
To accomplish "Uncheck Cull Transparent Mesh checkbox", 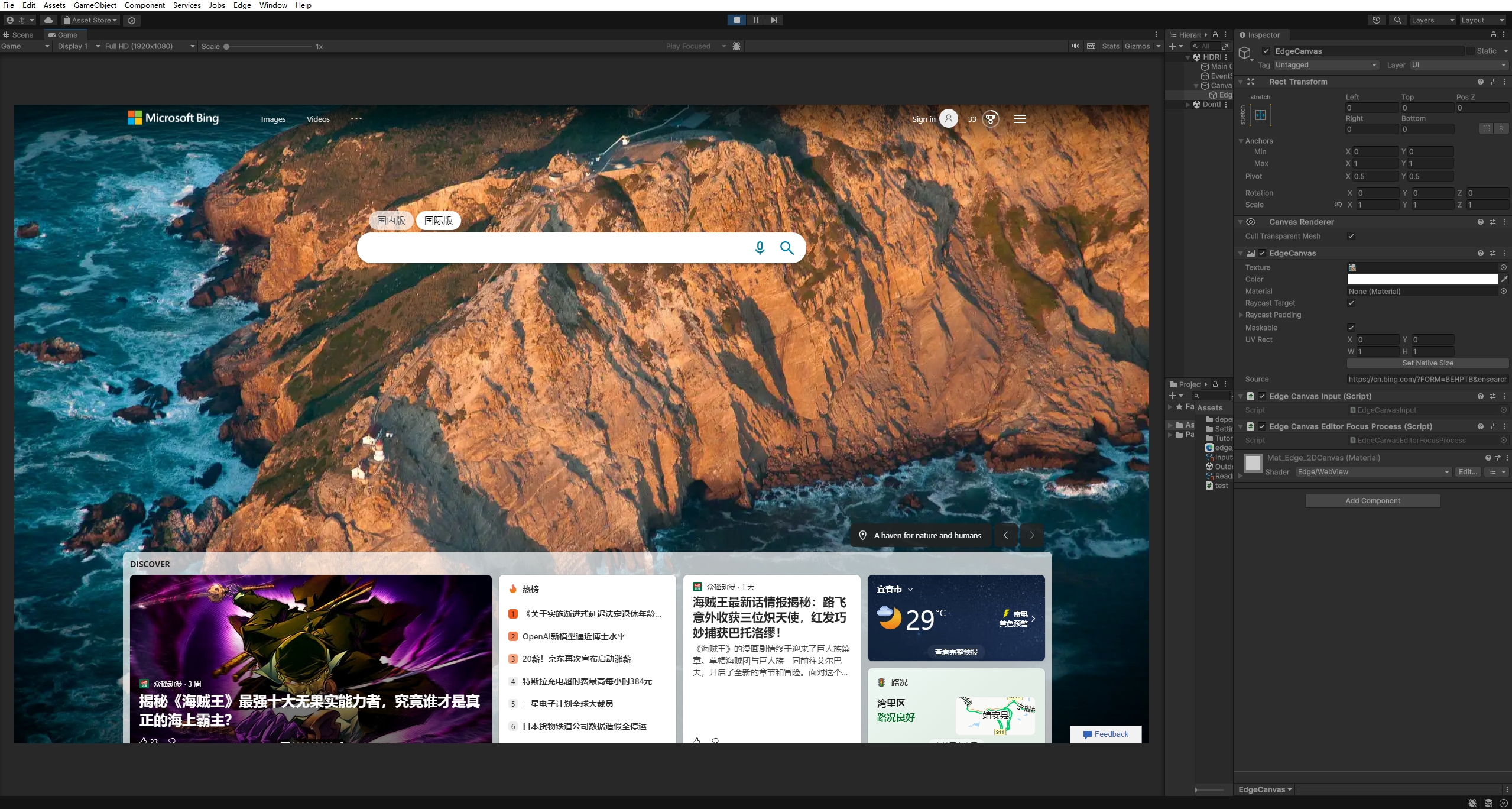I will [x=1351, y=236].
